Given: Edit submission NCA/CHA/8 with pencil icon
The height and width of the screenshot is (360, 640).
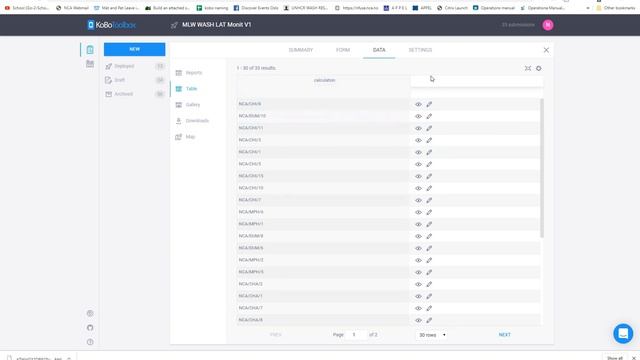Looking at the screenshot, I should pyautogui.click(x=429, y=320).
